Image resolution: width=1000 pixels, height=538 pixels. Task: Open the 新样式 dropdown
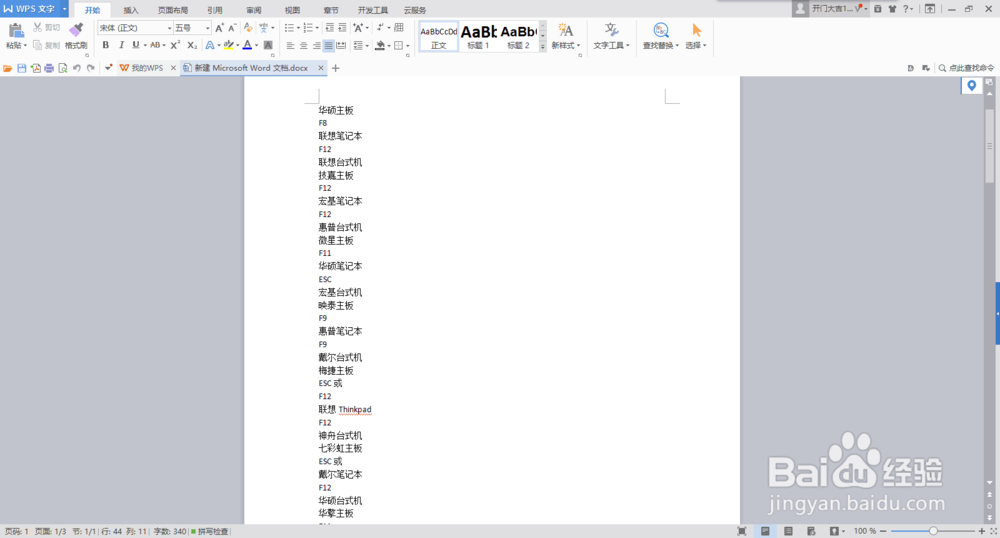[566, 36]
